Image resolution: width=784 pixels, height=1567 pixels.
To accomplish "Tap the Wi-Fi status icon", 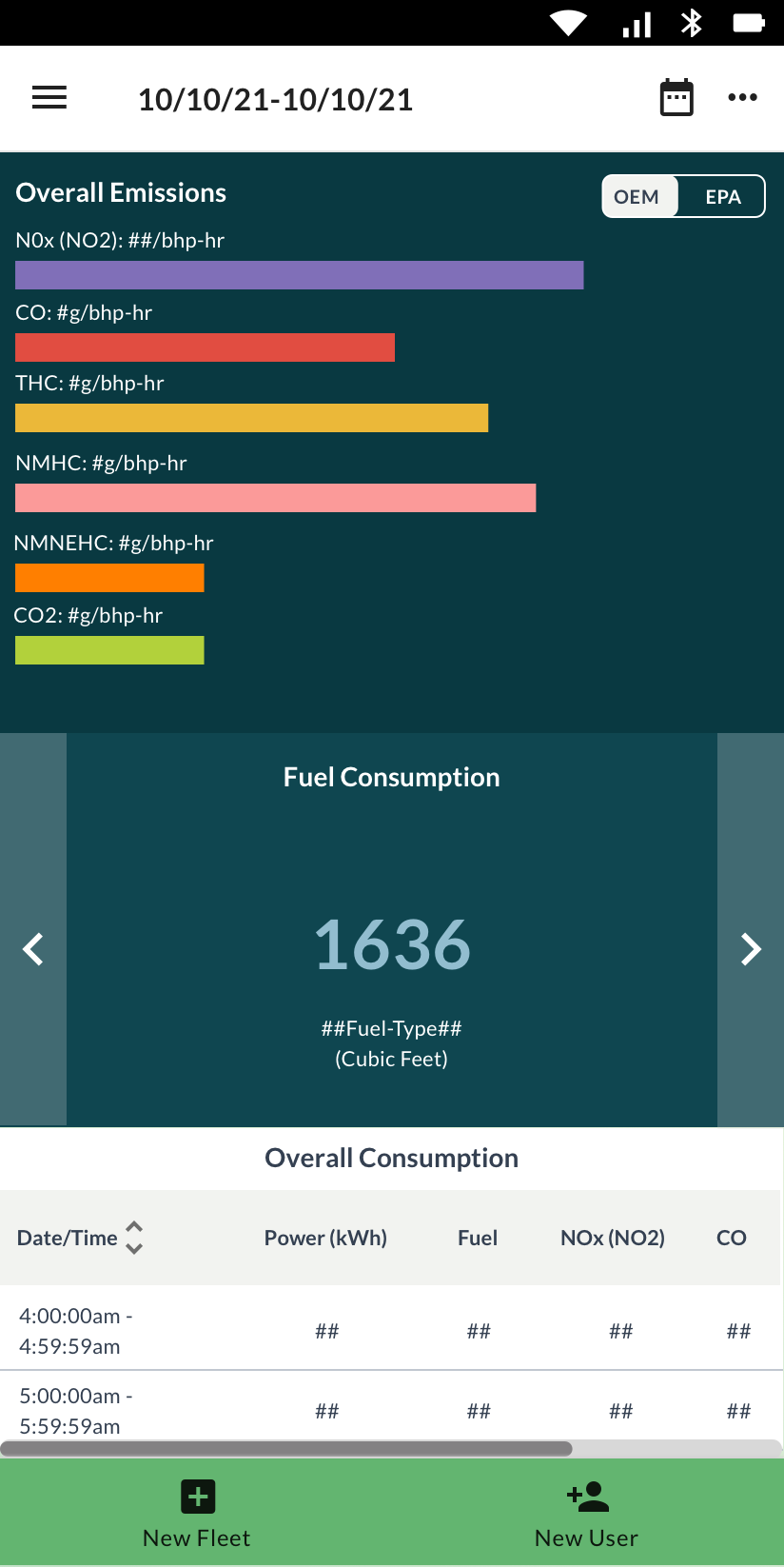I will pyautogui.click(x=569, y=23).
